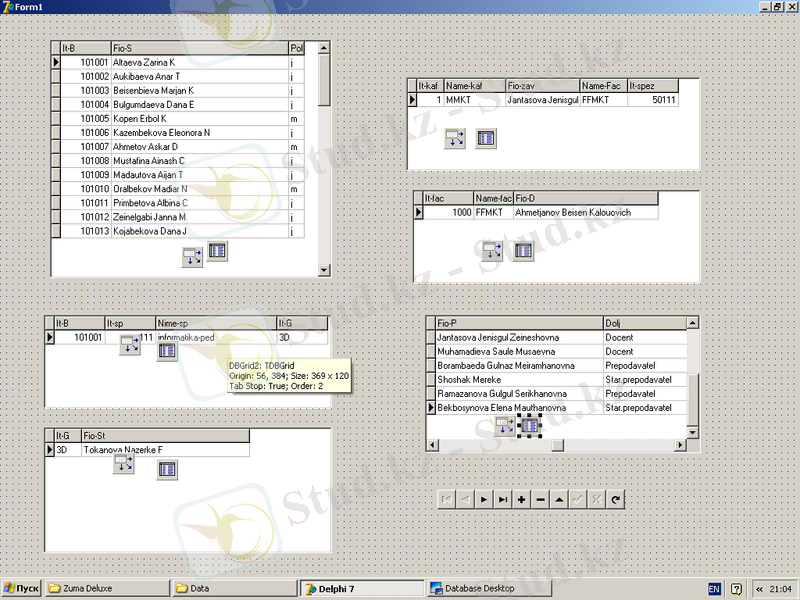Select the DataSource icon below the MMKT row

(x=455, y=138)
